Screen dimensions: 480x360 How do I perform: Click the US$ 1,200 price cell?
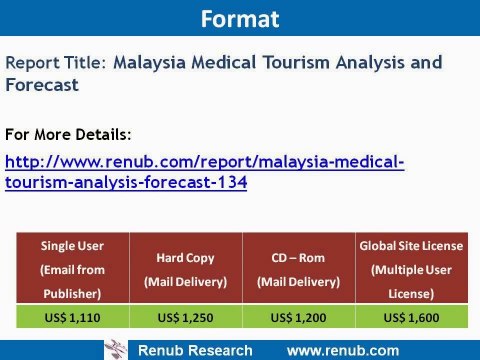pyautogui.click(x=299, y=317)
